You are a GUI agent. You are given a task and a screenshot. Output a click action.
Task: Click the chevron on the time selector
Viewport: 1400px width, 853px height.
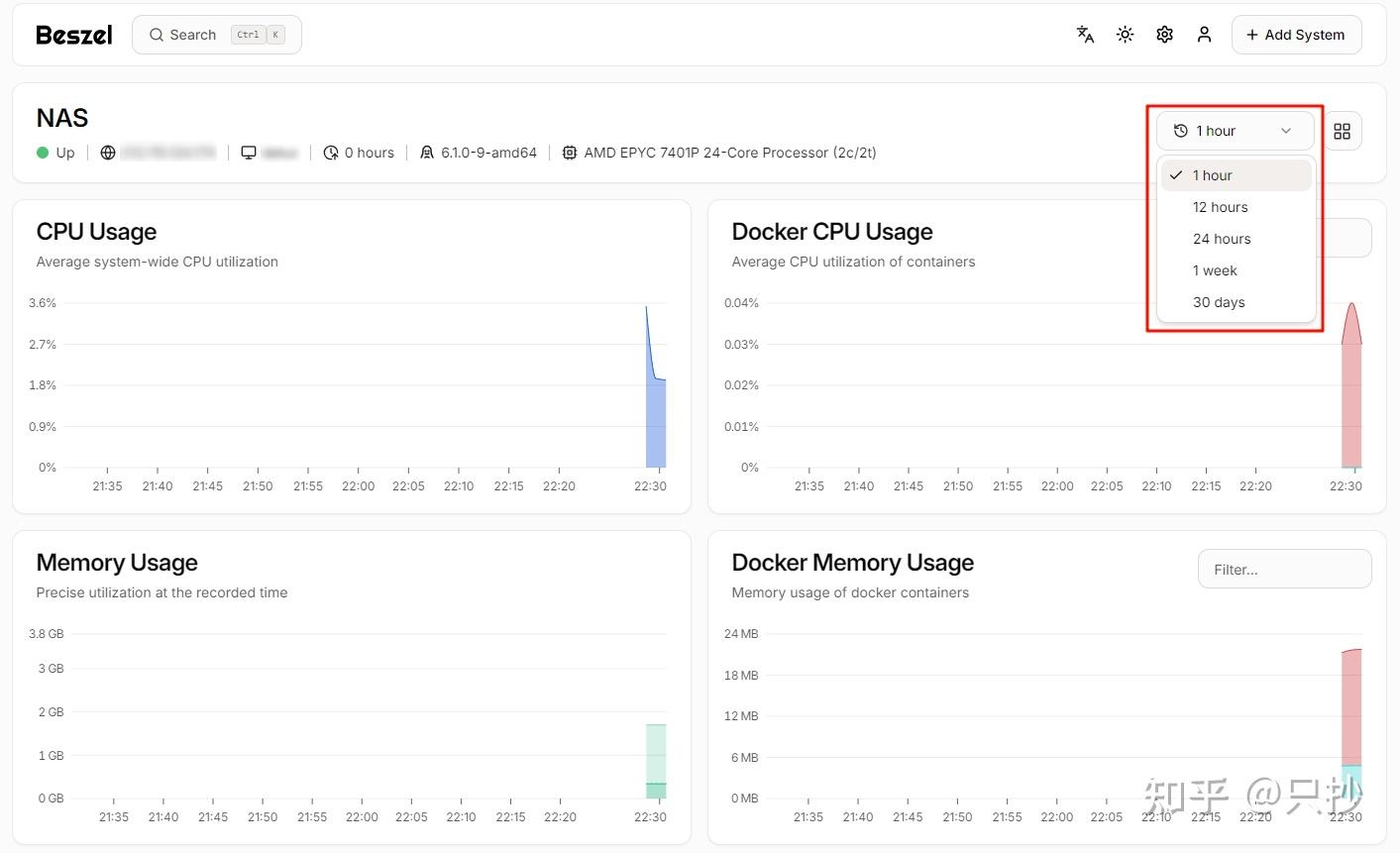click(1285, 130)
